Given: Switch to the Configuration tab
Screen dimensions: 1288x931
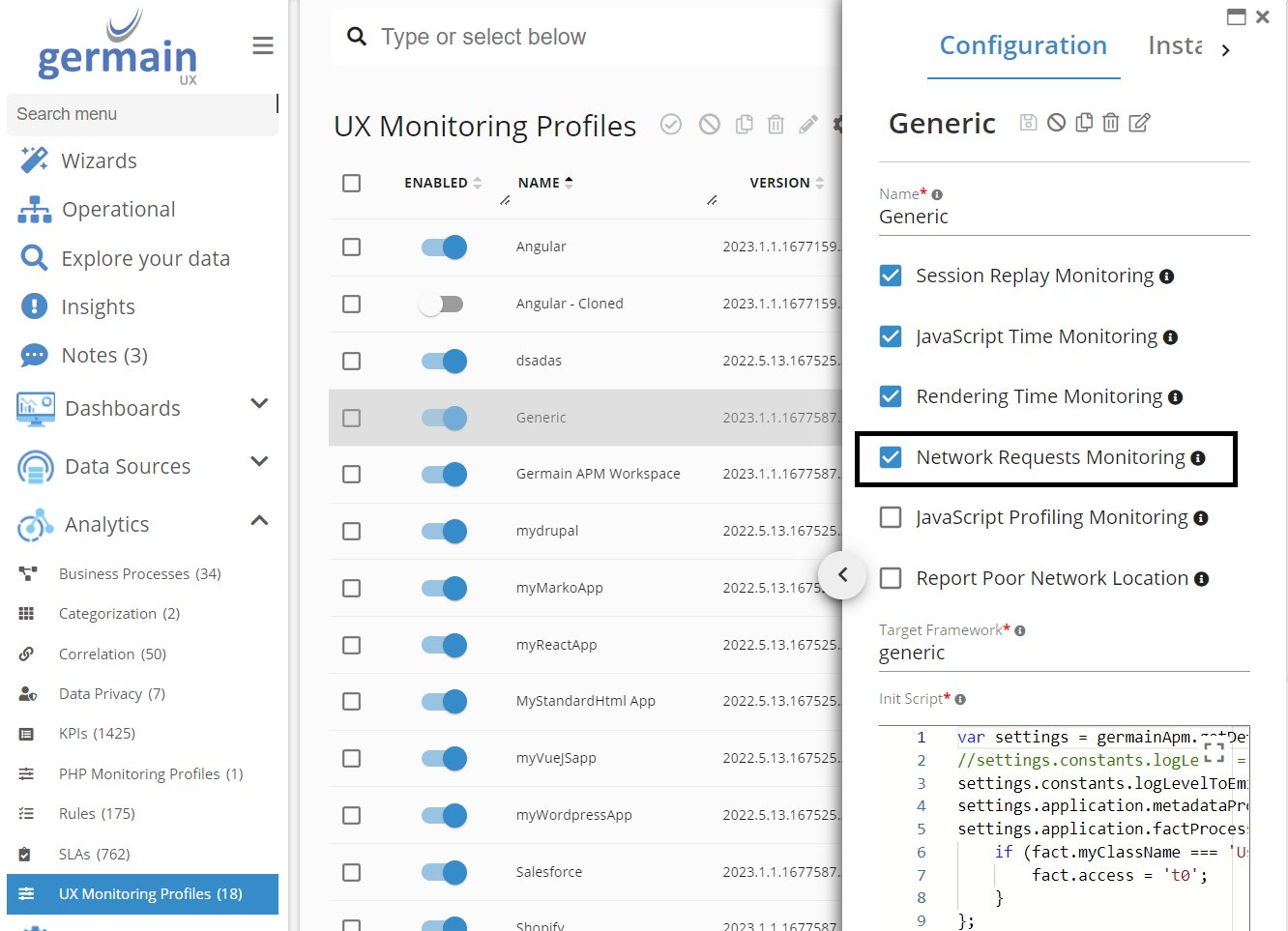Looking at the screenshot, I should click(1022, 45).
